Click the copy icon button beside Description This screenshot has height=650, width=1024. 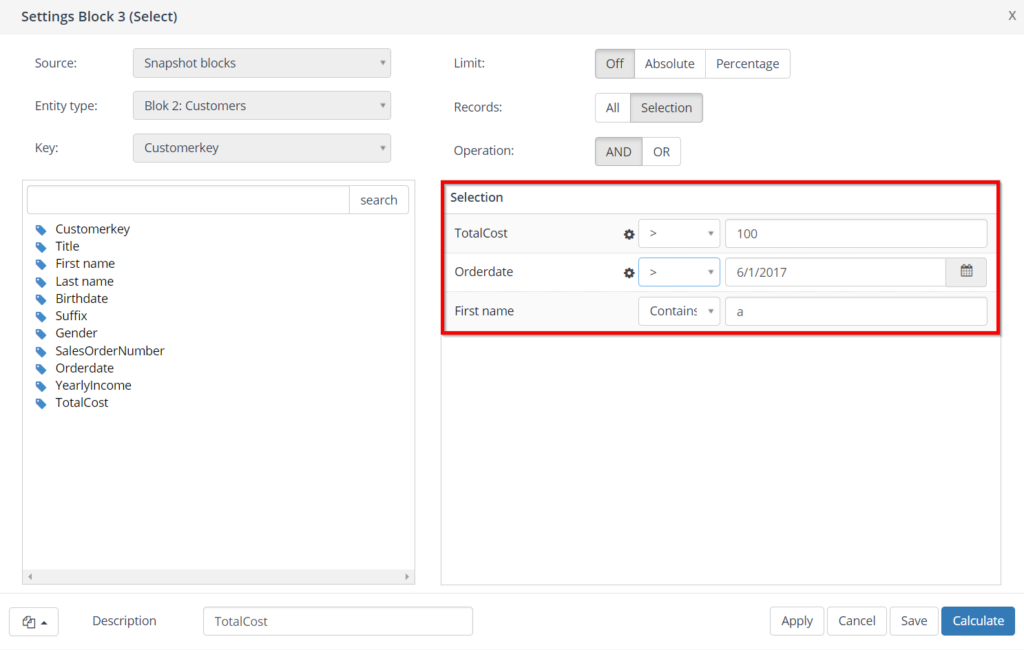(x=34, y=621)
